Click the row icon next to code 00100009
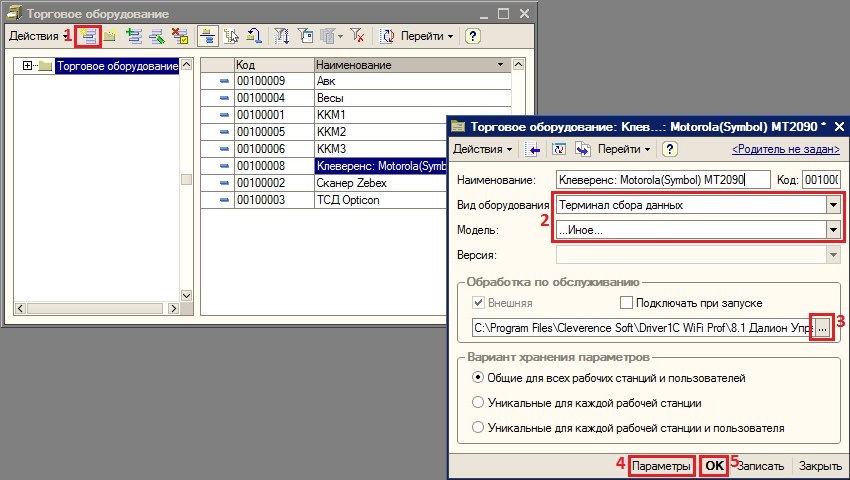The image size is (850, 480). tap(224, 81)
